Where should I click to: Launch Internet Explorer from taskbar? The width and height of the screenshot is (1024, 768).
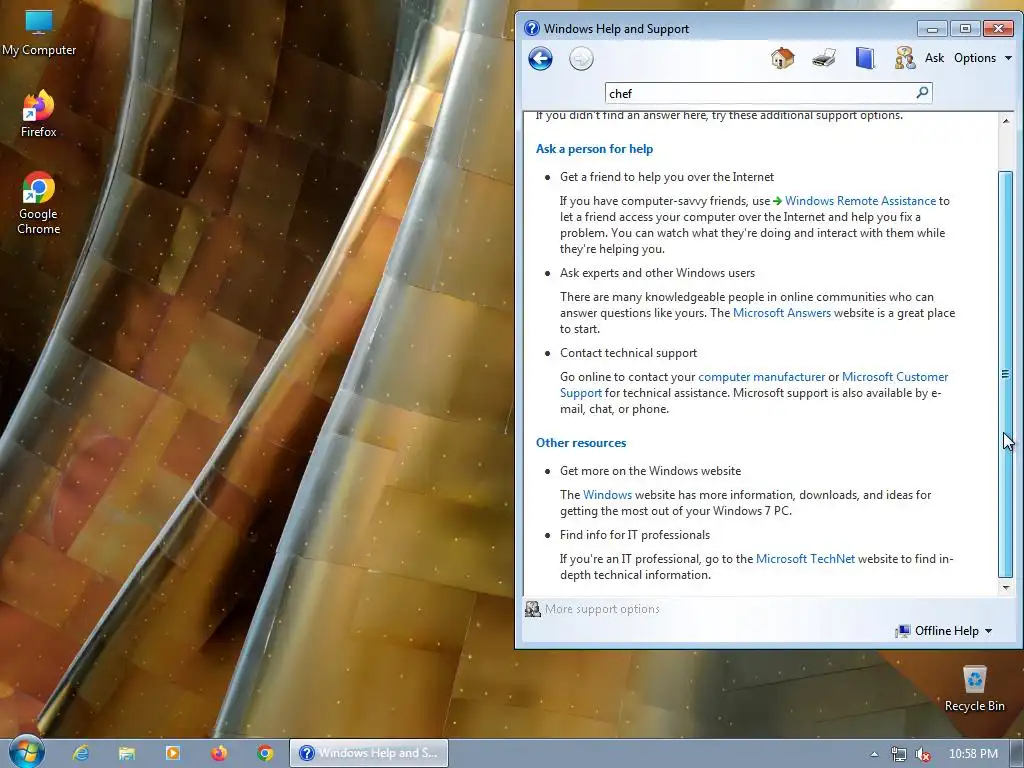(81, 753)
